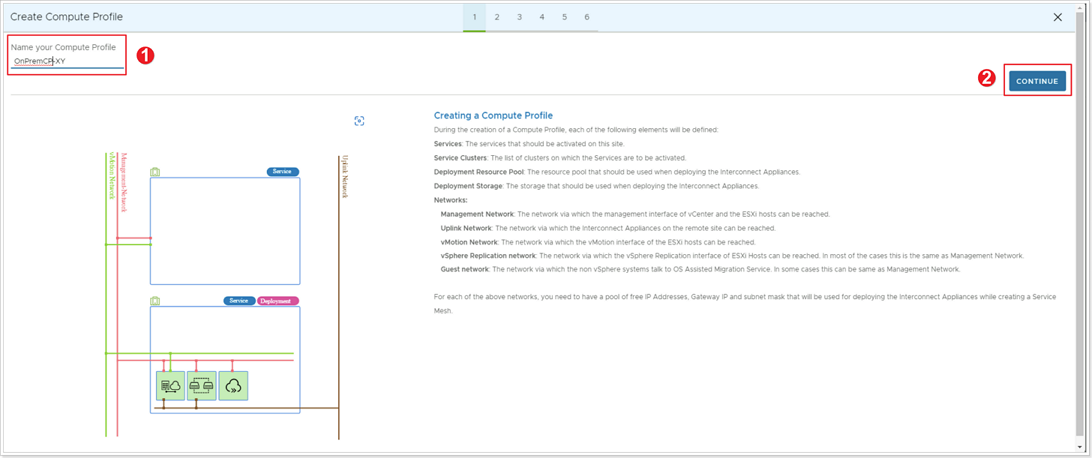
Task: Click the Service badge on the lower cluster
Action: coord(239,301)
